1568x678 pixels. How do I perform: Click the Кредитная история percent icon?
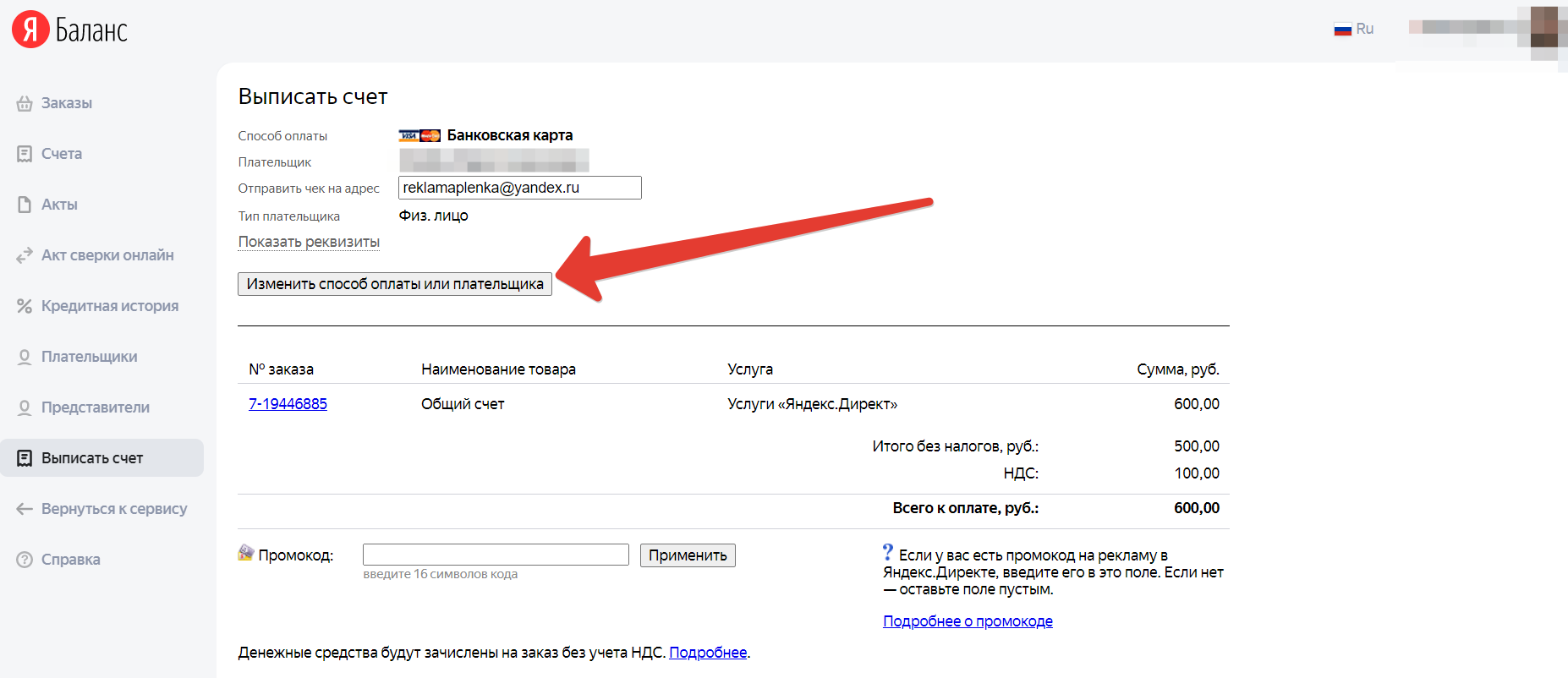pos(25,306)
